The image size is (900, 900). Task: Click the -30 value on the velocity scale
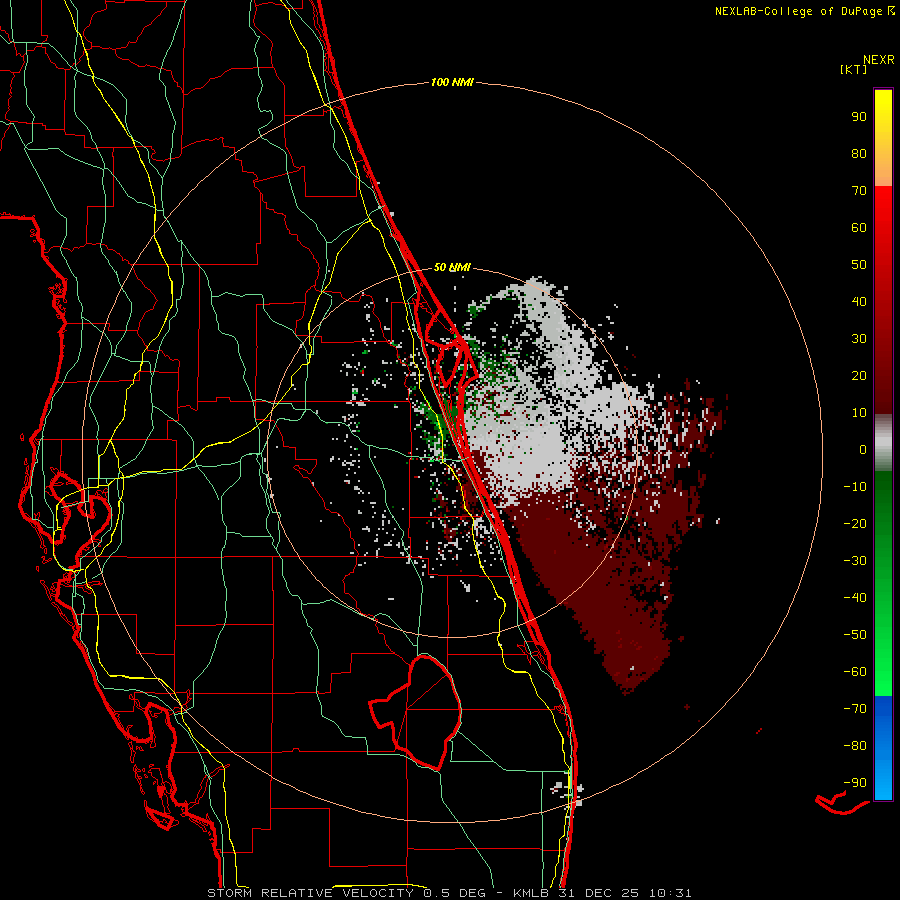[855, 561]
